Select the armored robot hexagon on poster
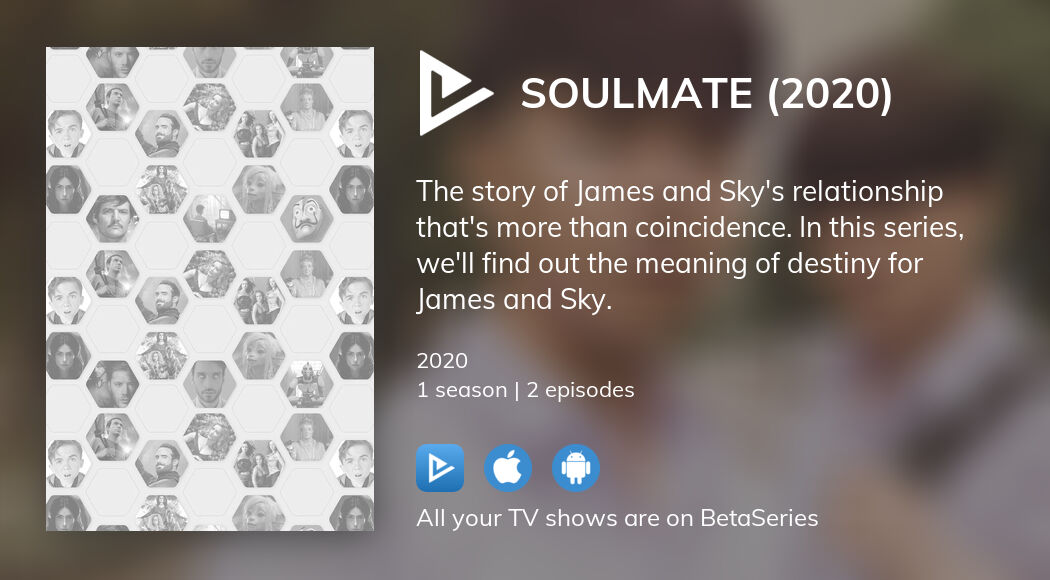Viewport: 1050px width, 580px height. click(307, 384)
